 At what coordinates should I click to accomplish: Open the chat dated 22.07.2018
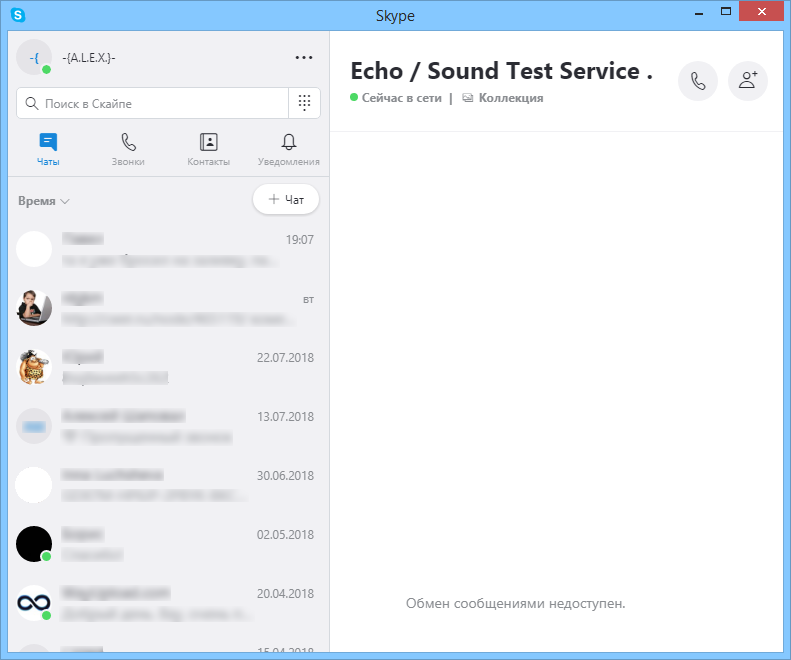[166, 367]
